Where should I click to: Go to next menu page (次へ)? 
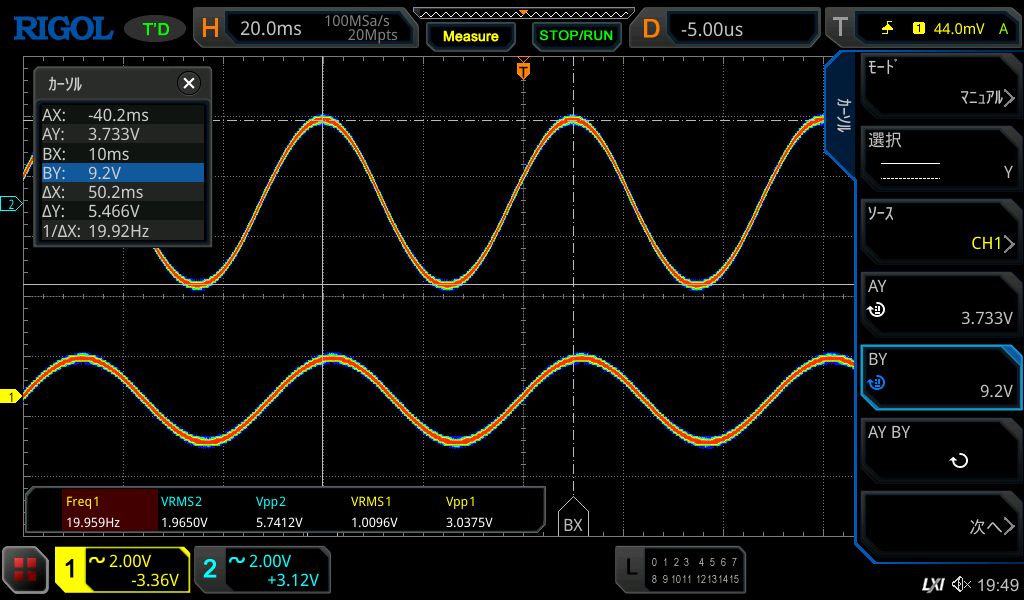[939, 526]
